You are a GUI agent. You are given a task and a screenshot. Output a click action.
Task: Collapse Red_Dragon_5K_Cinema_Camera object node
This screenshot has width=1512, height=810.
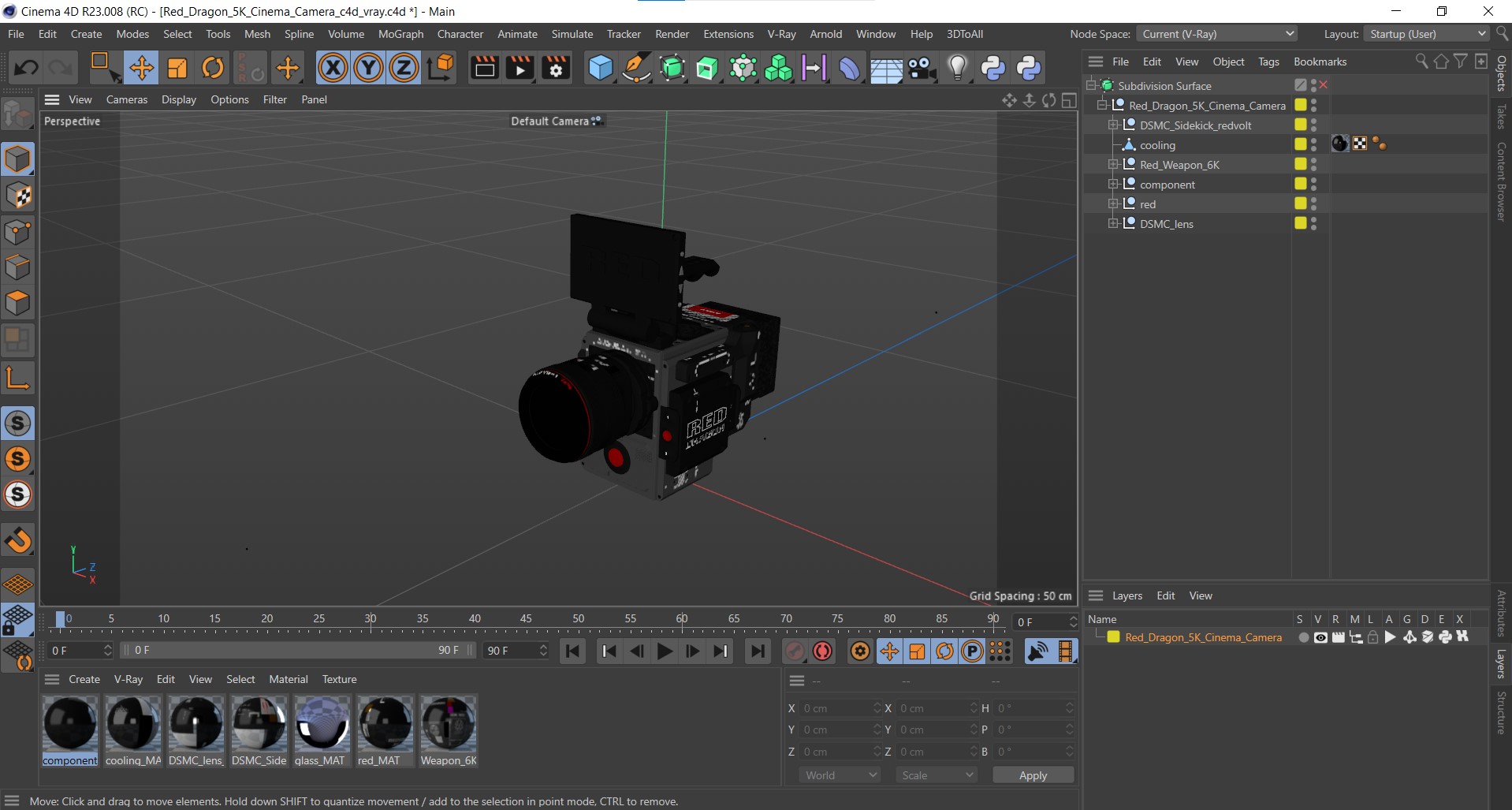pyautogui.click(x=1102, y=105)
